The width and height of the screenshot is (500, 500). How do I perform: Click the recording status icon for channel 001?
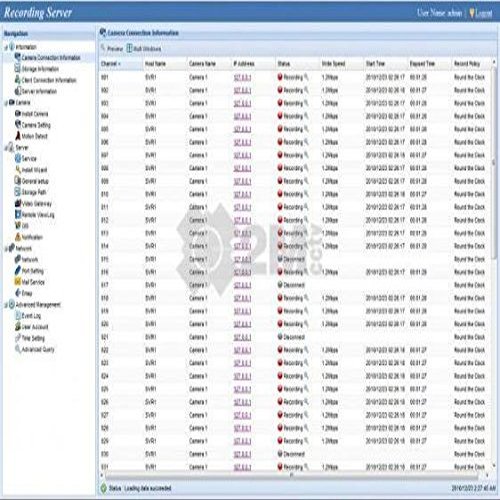[280, 77]
